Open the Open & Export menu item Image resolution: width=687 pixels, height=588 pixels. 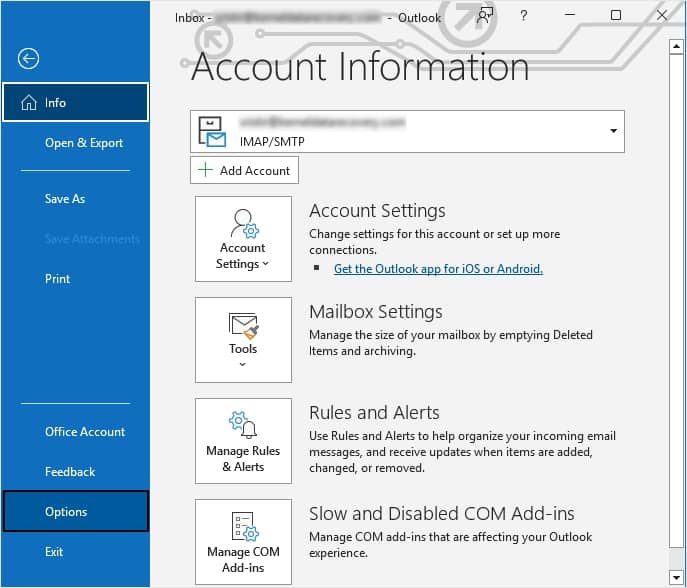tap(84, 143)
